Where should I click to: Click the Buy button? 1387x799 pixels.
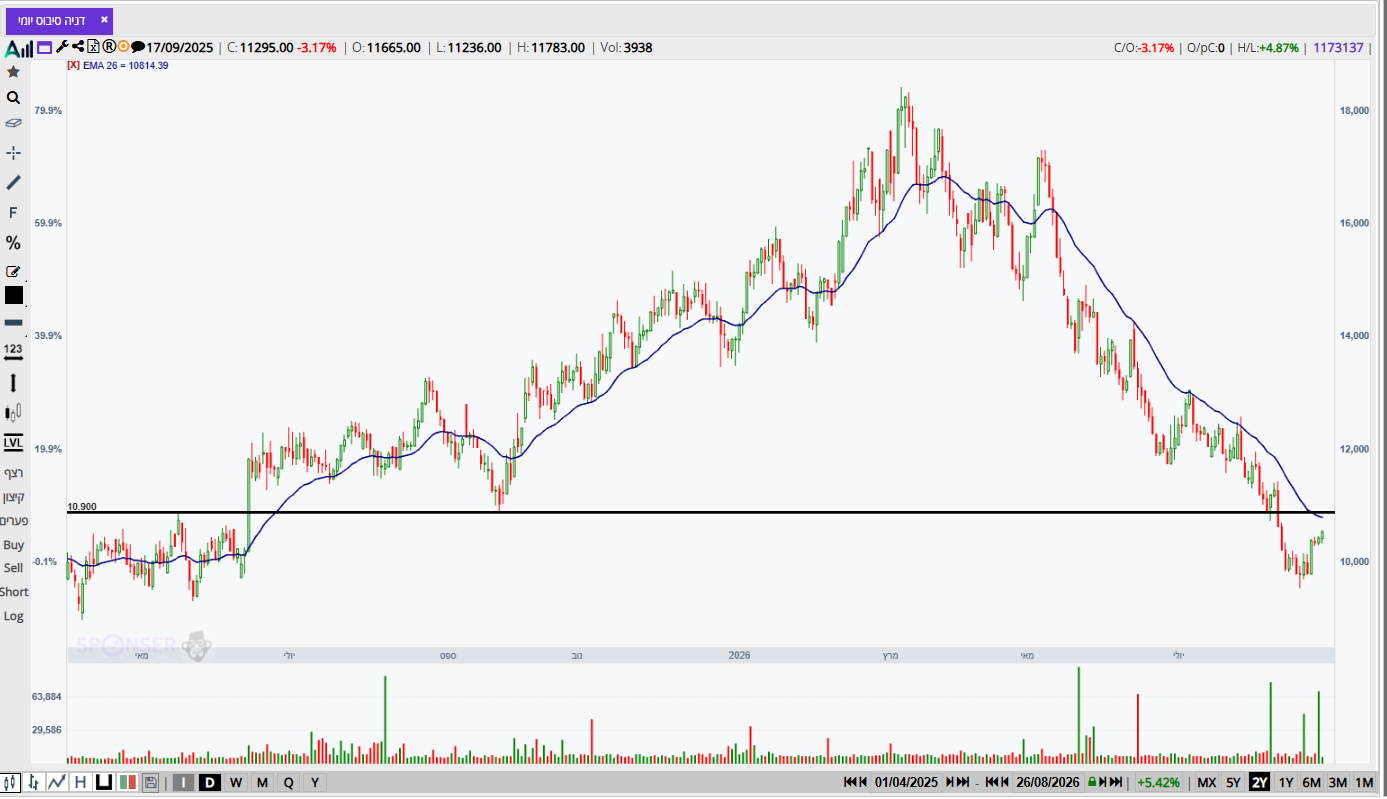pos(13,545)
